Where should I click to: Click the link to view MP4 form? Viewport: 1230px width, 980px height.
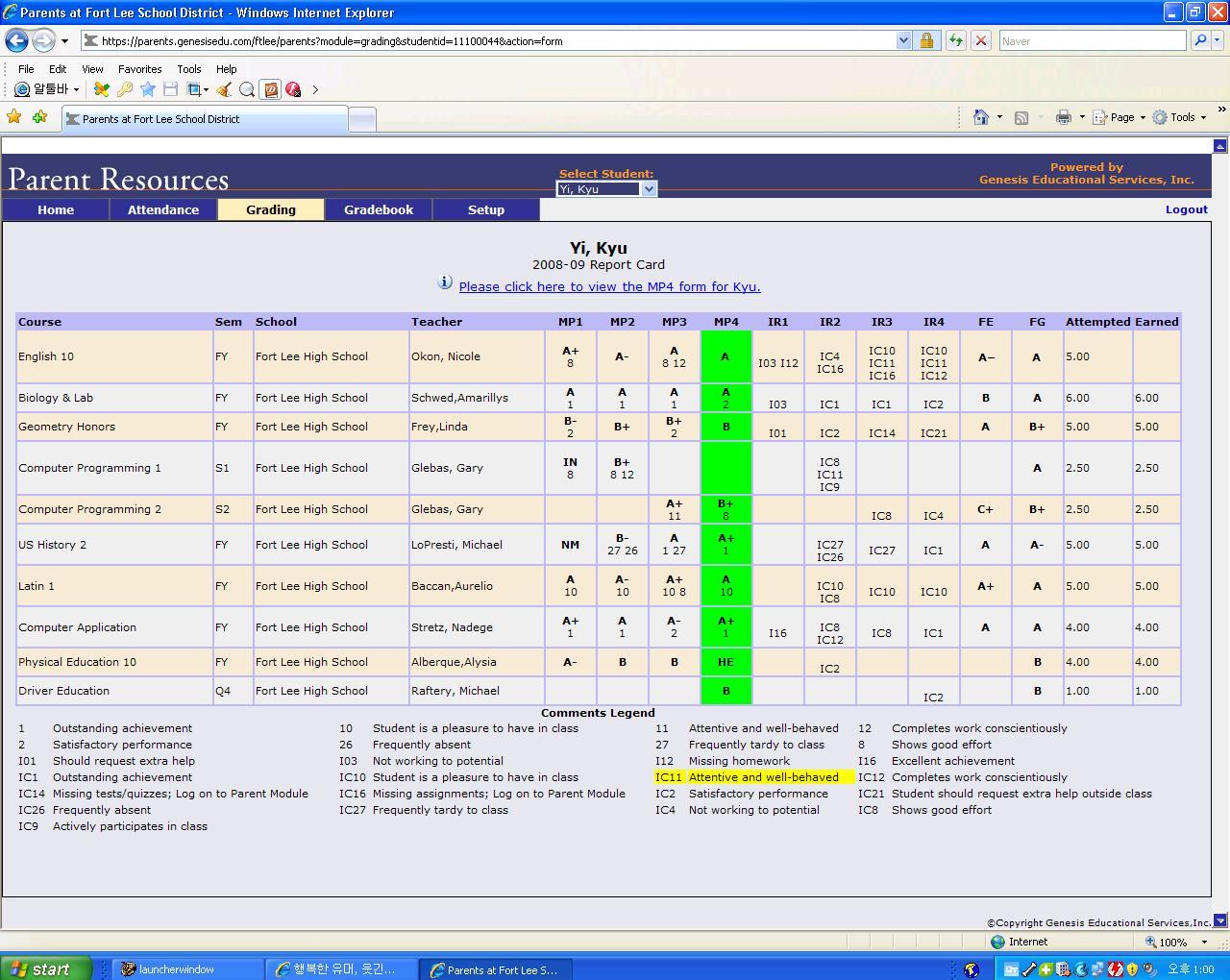[x=609, y=286]
